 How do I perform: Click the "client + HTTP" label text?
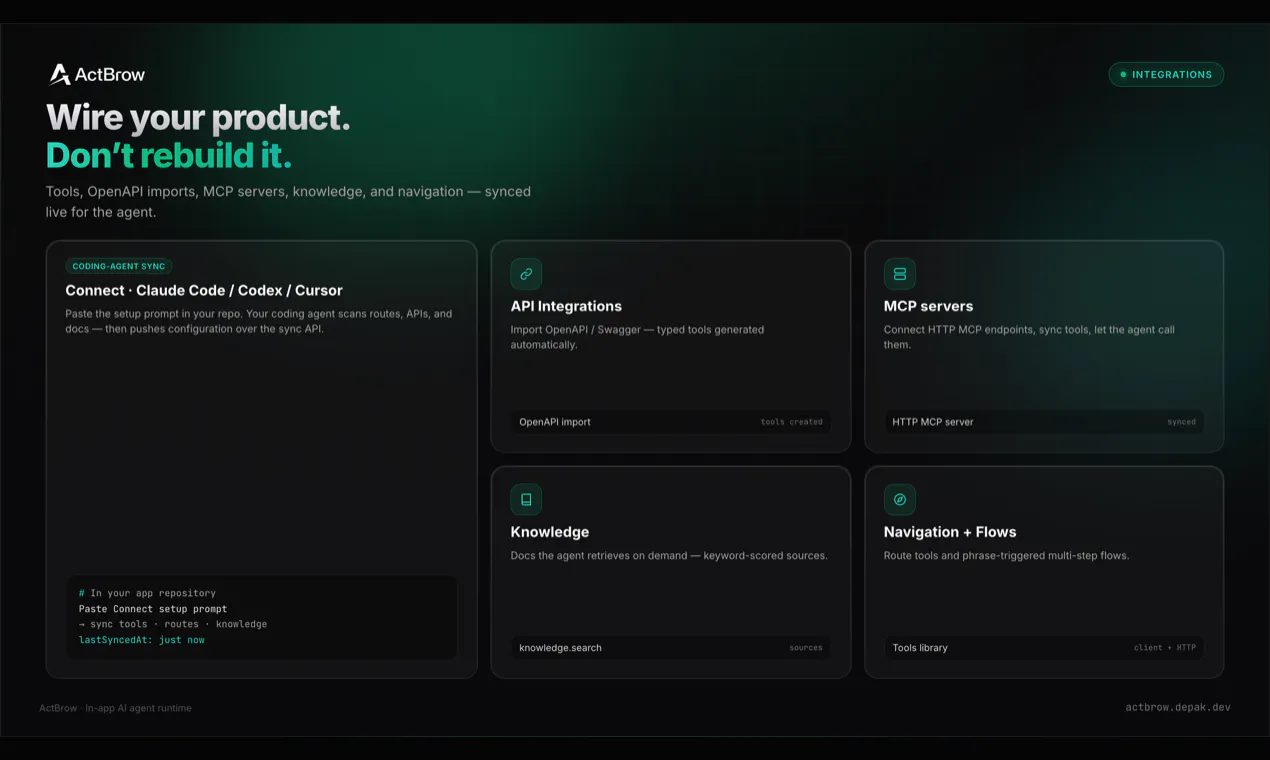click(x=1165, y=648)
